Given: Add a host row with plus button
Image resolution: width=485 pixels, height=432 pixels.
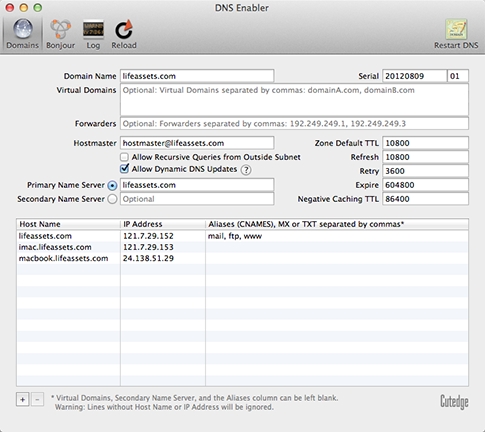Looking at the screenshot, I should (23, 399).
